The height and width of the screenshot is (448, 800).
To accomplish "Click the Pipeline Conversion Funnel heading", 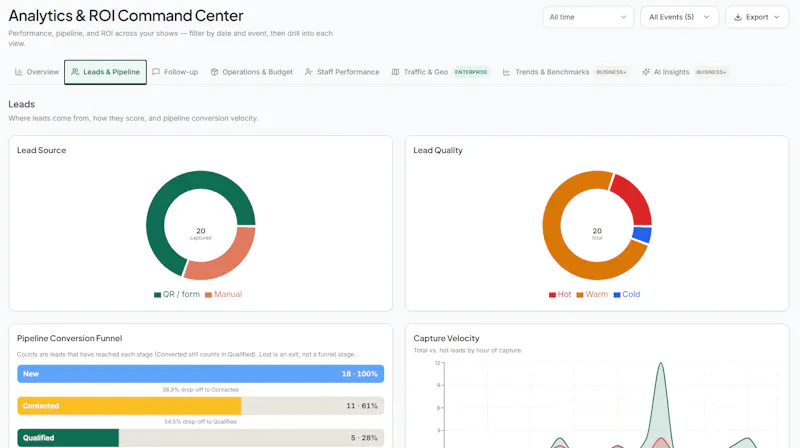I will pos(69,338).
